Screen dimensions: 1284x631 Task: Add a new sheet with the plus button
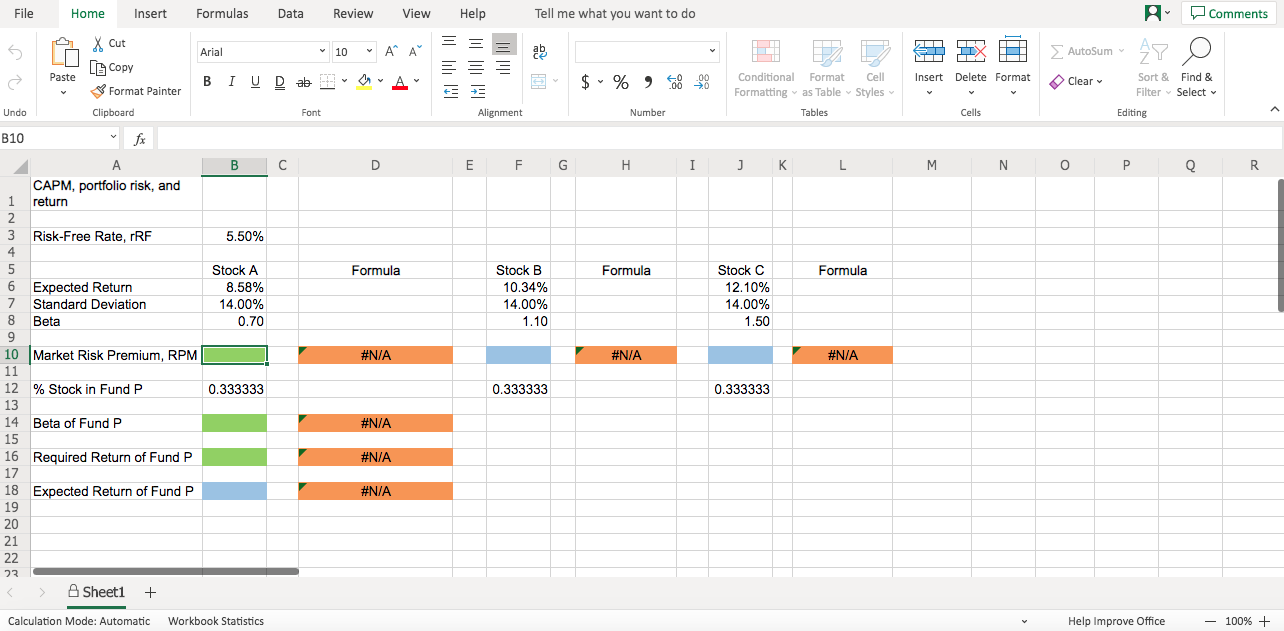point(150,592)
